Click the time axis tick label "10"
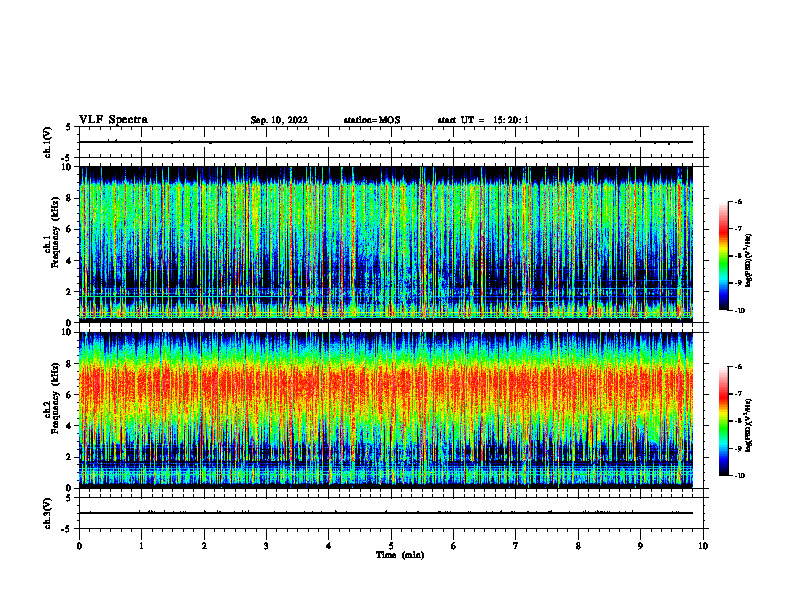The image size is (792, 612). pos(703,546)
